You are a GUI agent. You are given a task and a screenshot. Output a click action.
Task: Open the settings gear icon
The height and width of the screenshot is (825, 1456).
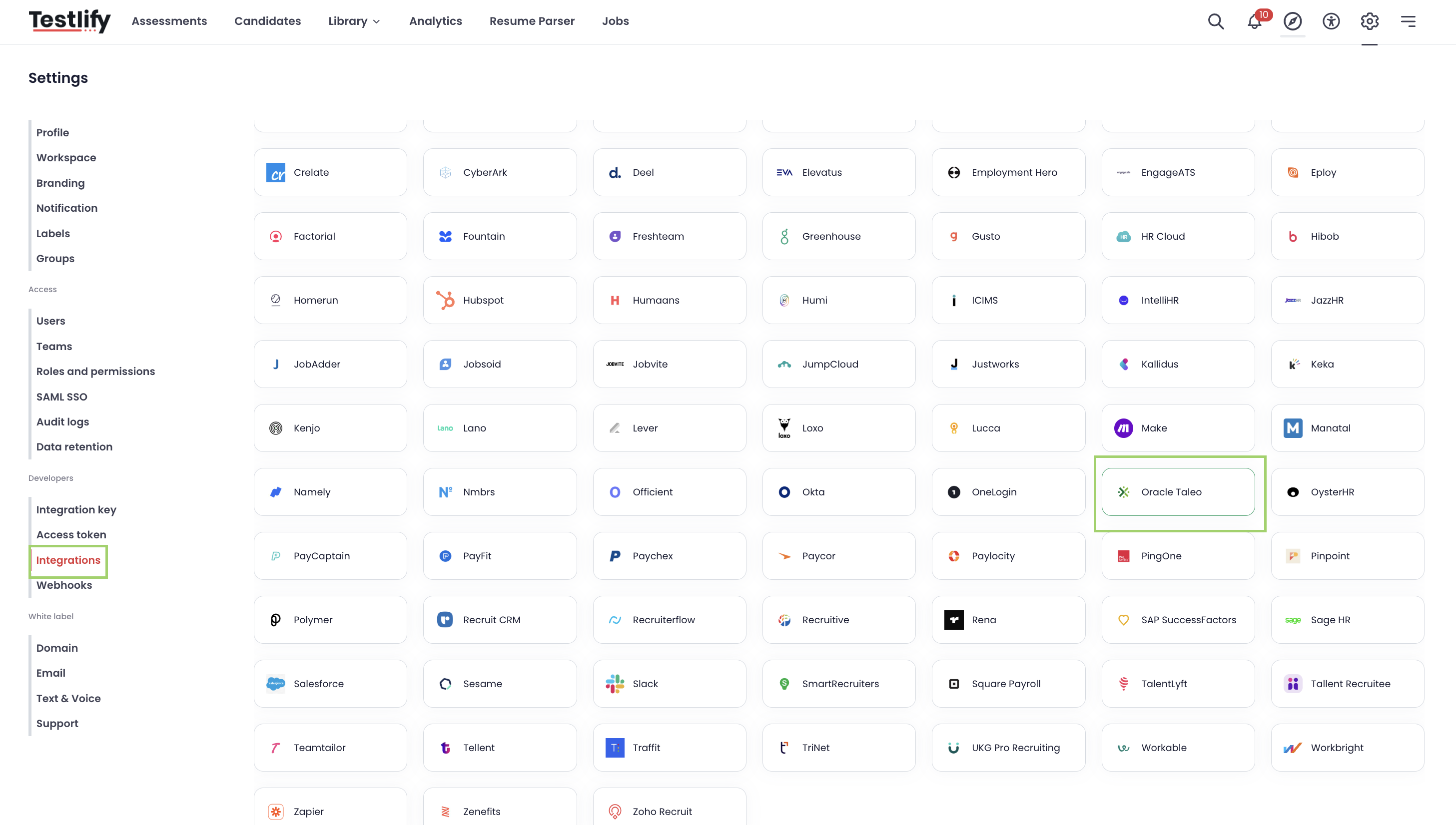(x=1370, y=21)
